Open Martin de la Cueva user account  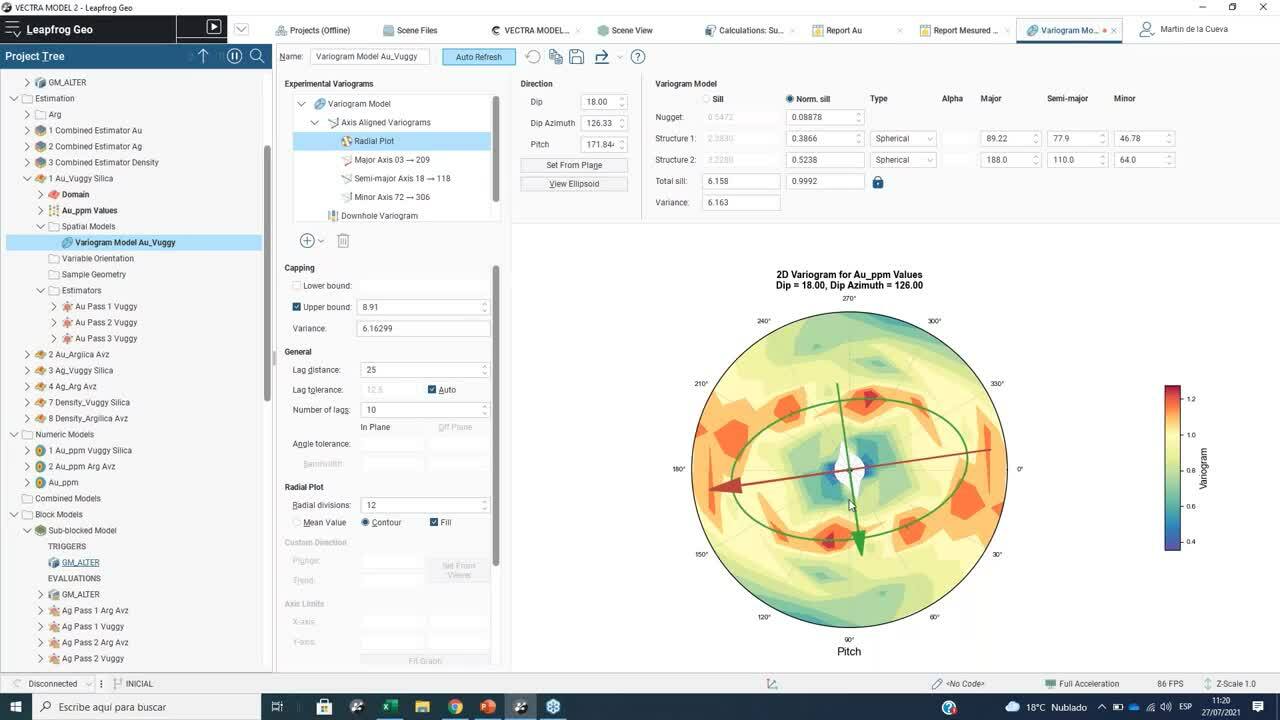click(x=1185, y=29)
